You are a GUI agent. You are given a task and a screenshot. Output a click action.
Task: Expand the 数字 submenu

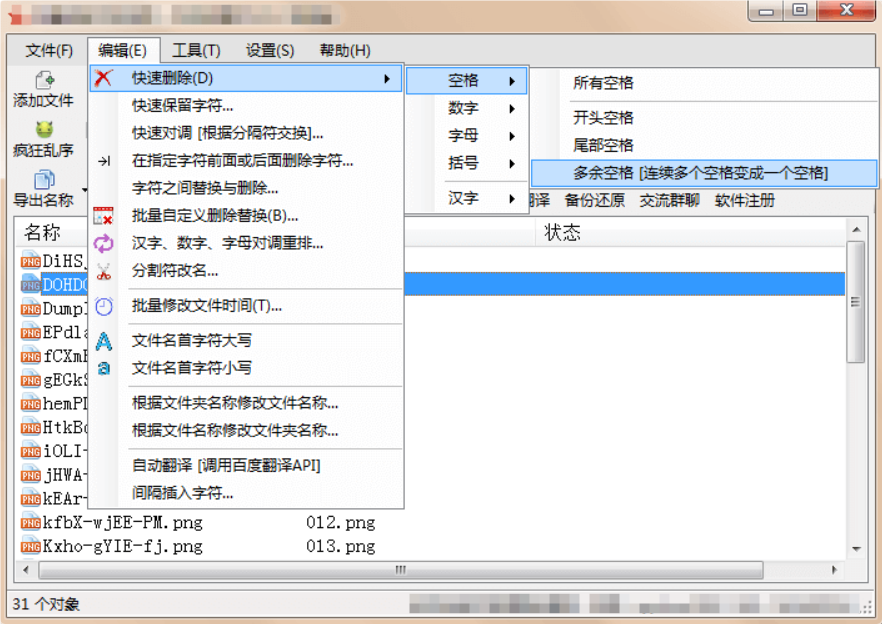(x=466, y=108)
